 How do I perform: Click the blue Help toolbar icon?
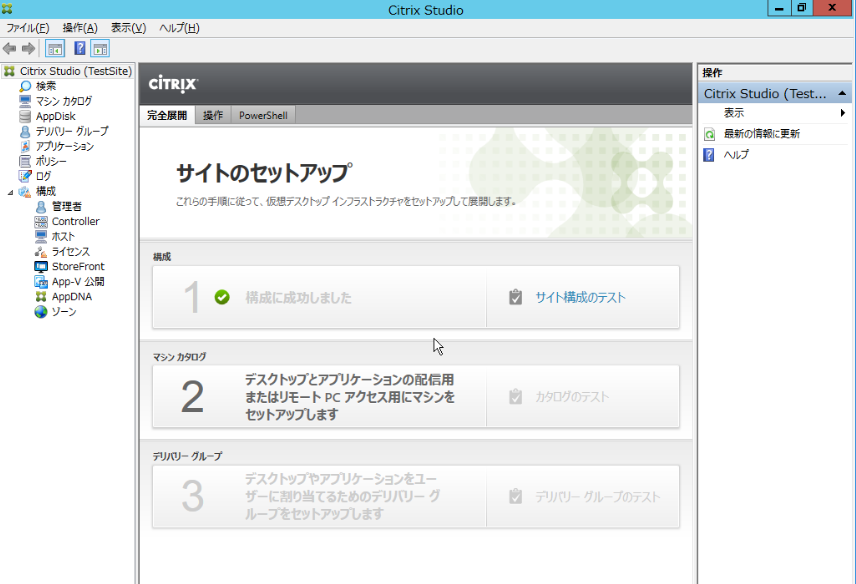[x=80, y=49]
